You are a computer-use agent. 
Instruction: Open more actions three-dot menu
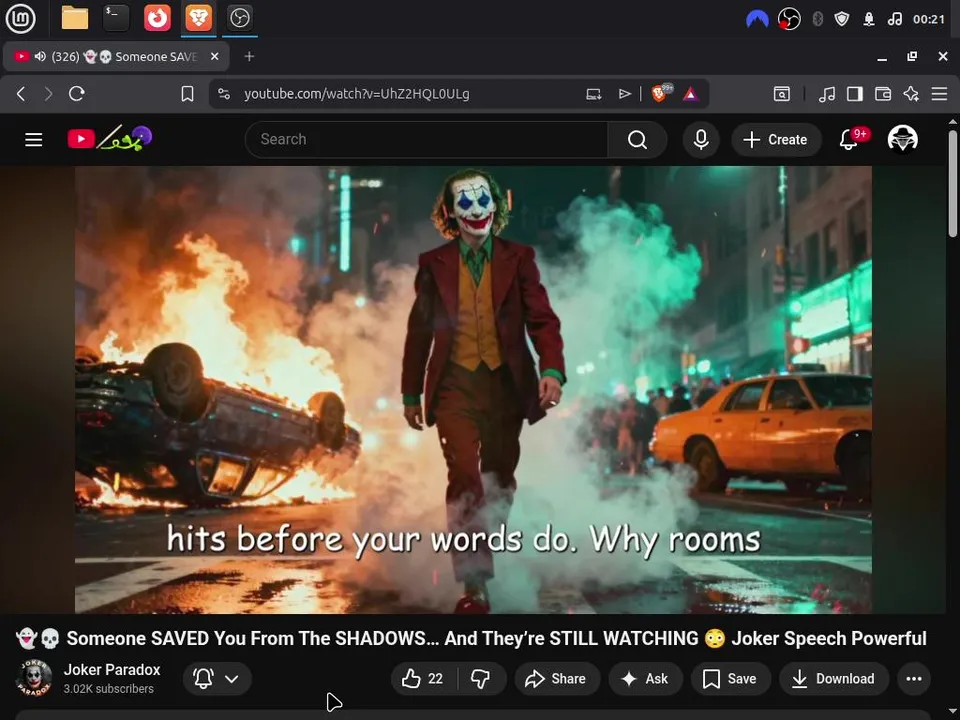[x=914, y=678]
